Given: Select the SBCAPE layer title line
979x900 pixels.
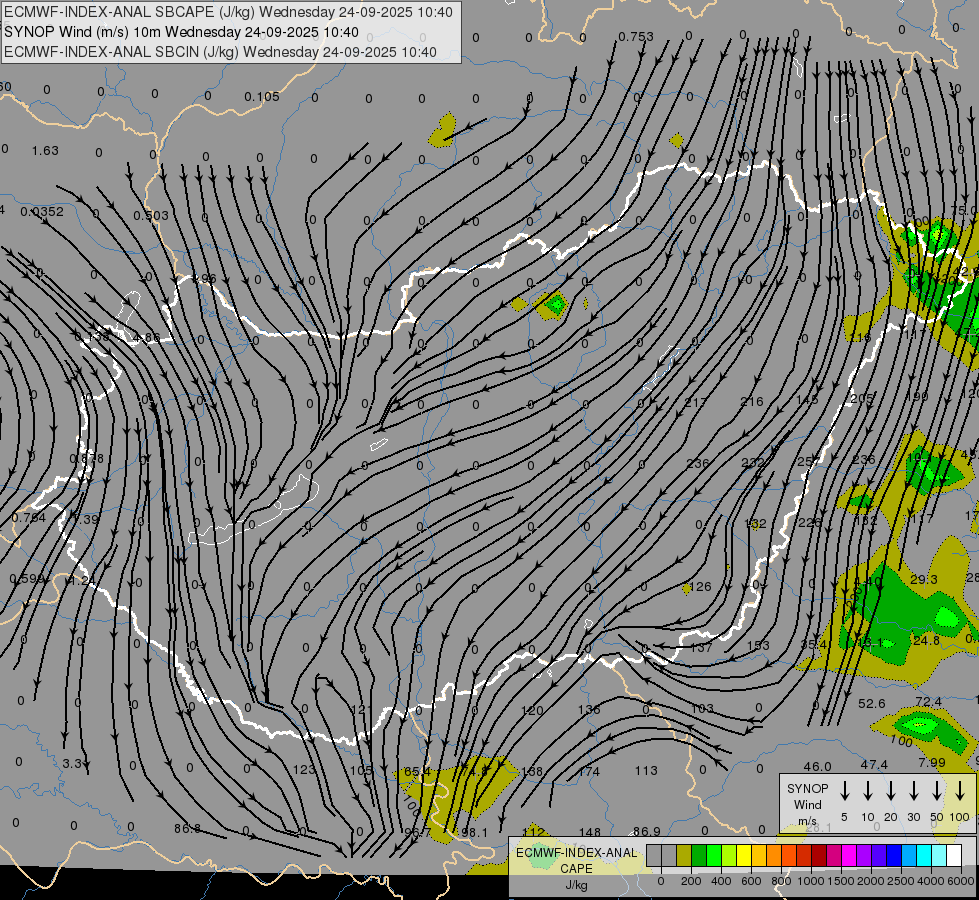Looking at the screenshot, I should tap(228, 12).
